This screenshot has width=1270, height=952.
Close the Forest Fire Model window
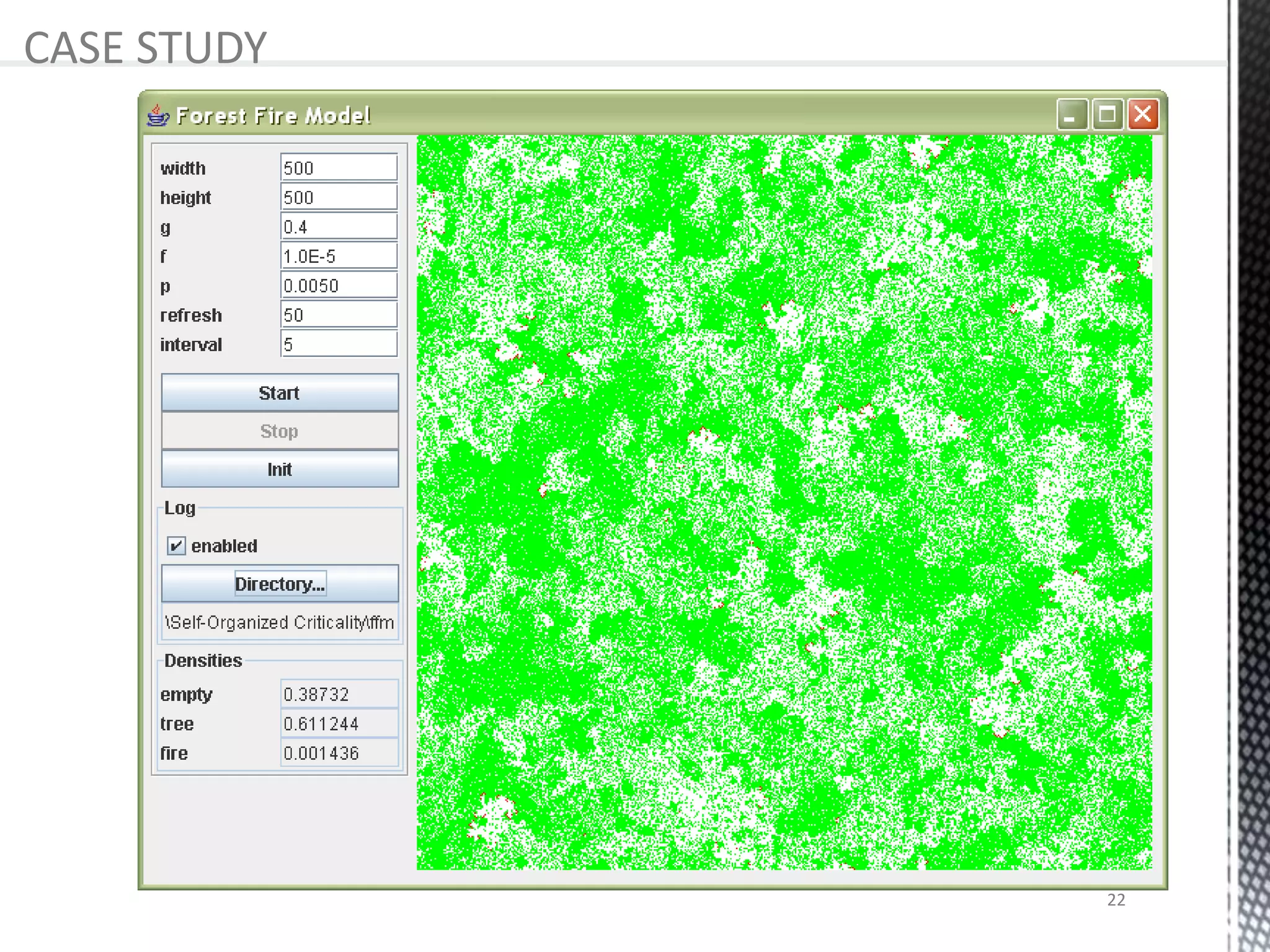pos(1143,115)
